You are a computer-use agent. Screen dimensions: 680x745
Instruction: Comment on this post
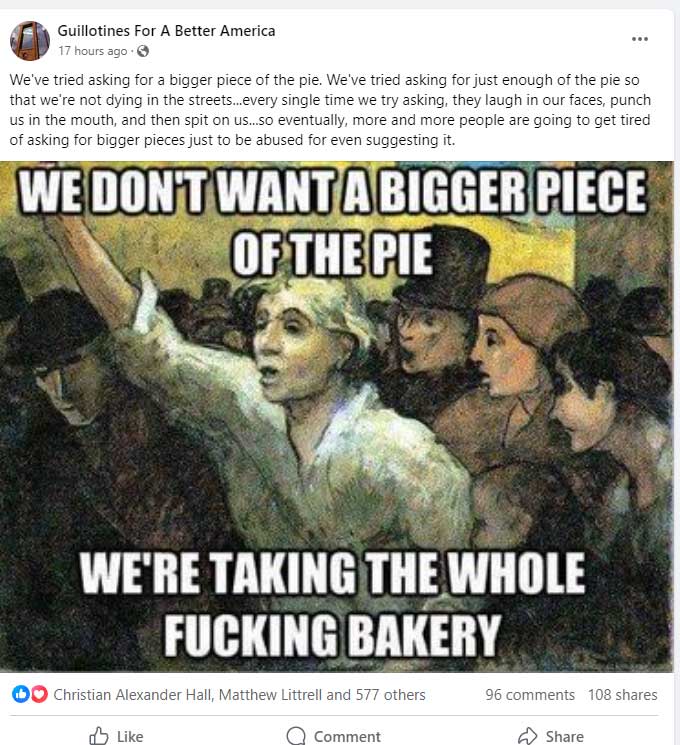tap(334, 736)
